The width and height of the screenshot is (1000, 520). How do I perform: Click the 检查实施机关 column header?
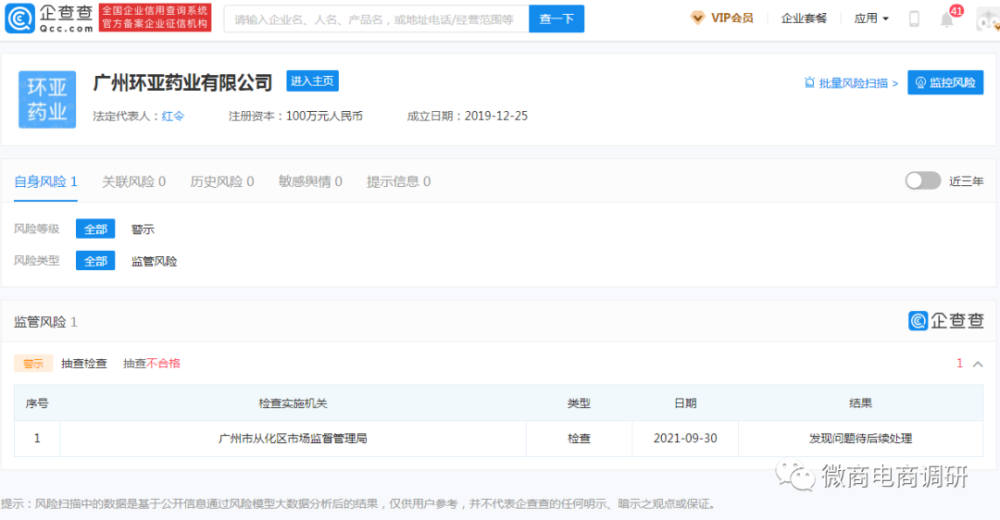293,403
